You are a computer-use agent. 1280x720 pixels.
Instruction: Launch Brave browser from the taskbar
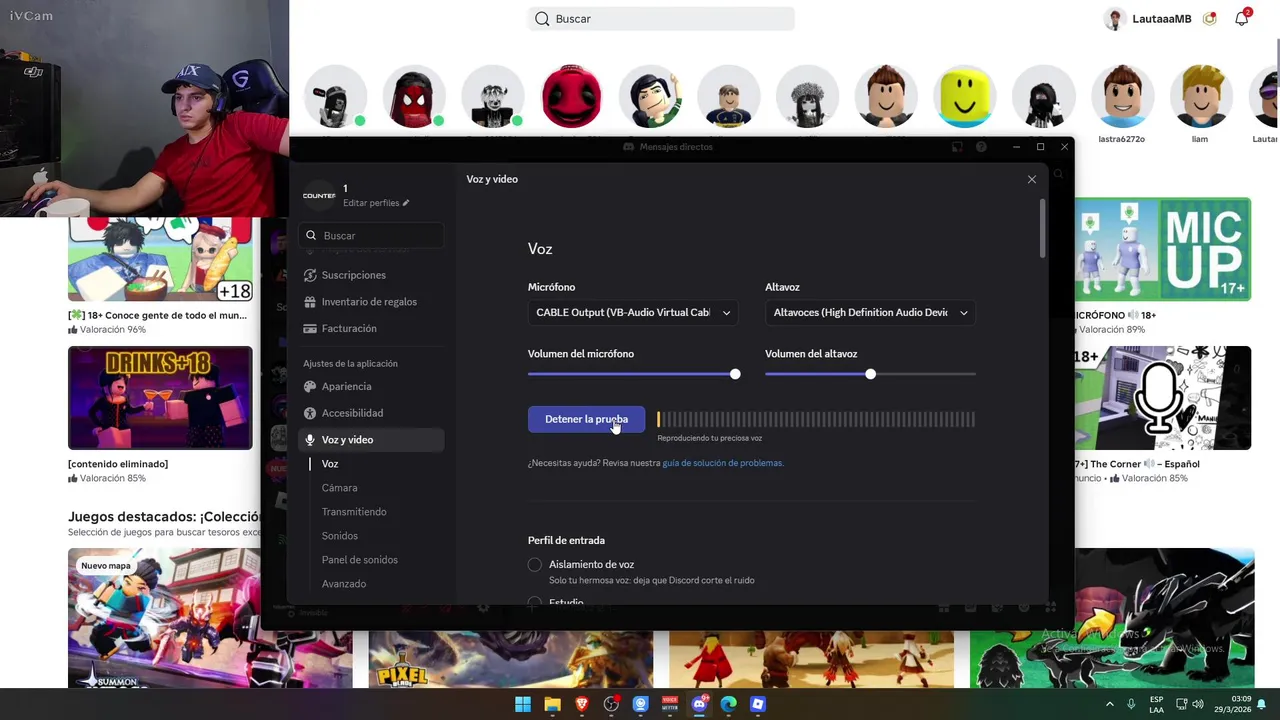click(x=582, y=704)
